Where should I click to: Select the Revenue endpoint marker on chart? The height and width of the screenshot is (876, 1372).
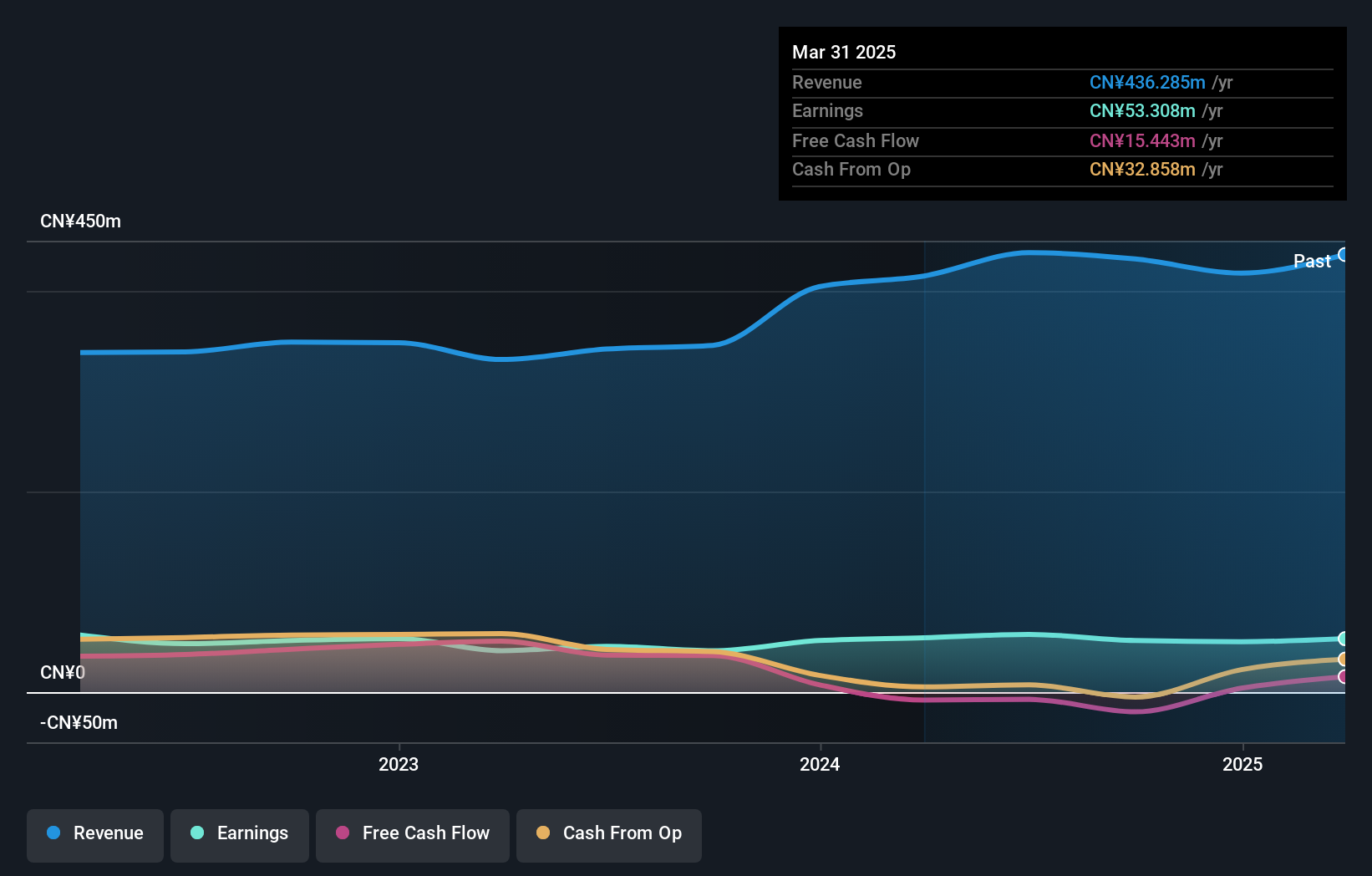[1343, 255]
